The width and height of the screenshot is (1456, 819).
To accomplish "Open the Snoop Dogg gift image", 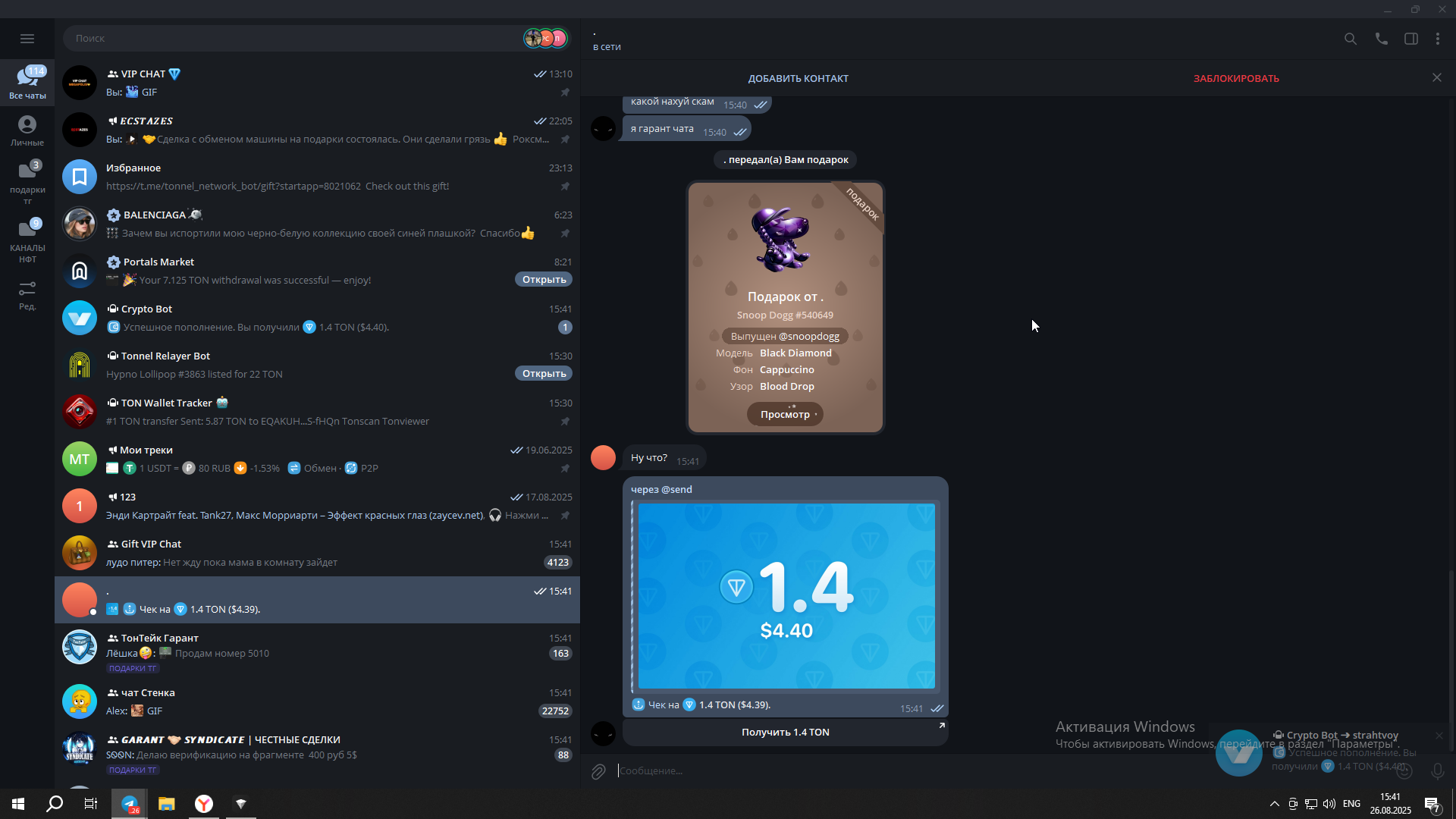I will tap(782, 239).
